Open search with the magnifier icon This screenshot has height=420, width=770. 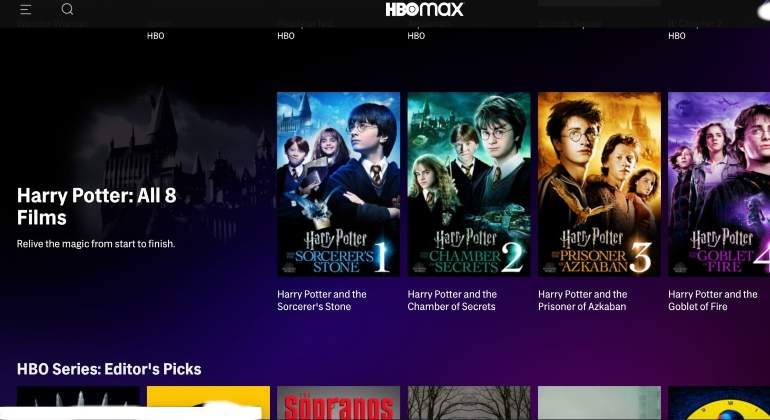67,9
